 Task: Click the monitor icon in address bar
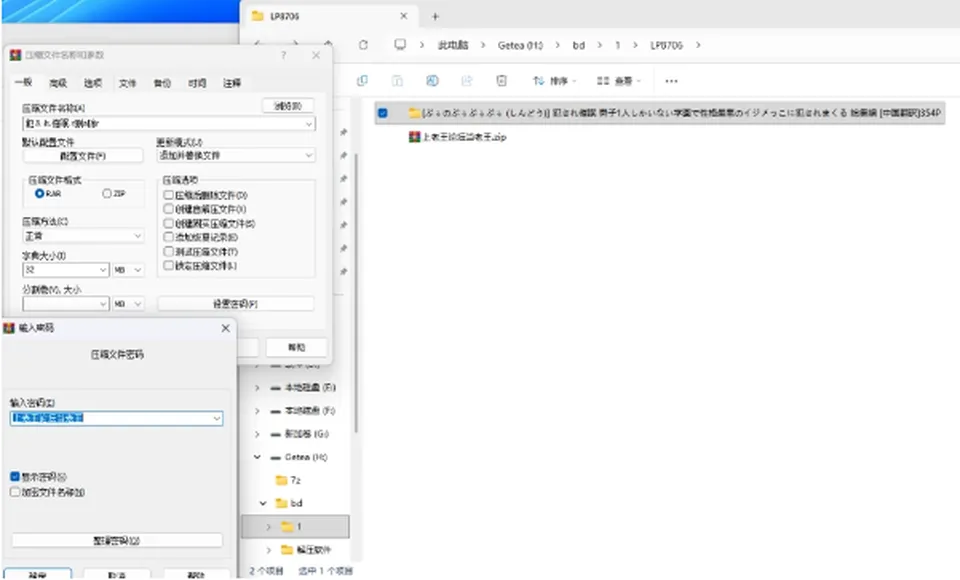(x=400, y=45)
